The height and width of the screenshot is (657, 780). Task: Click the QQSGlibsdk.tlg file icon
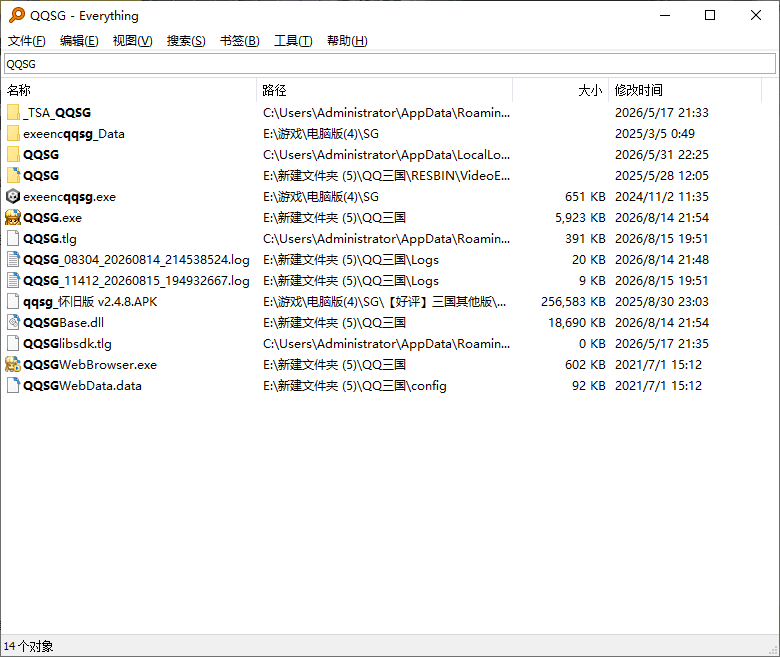click(13, 343)
